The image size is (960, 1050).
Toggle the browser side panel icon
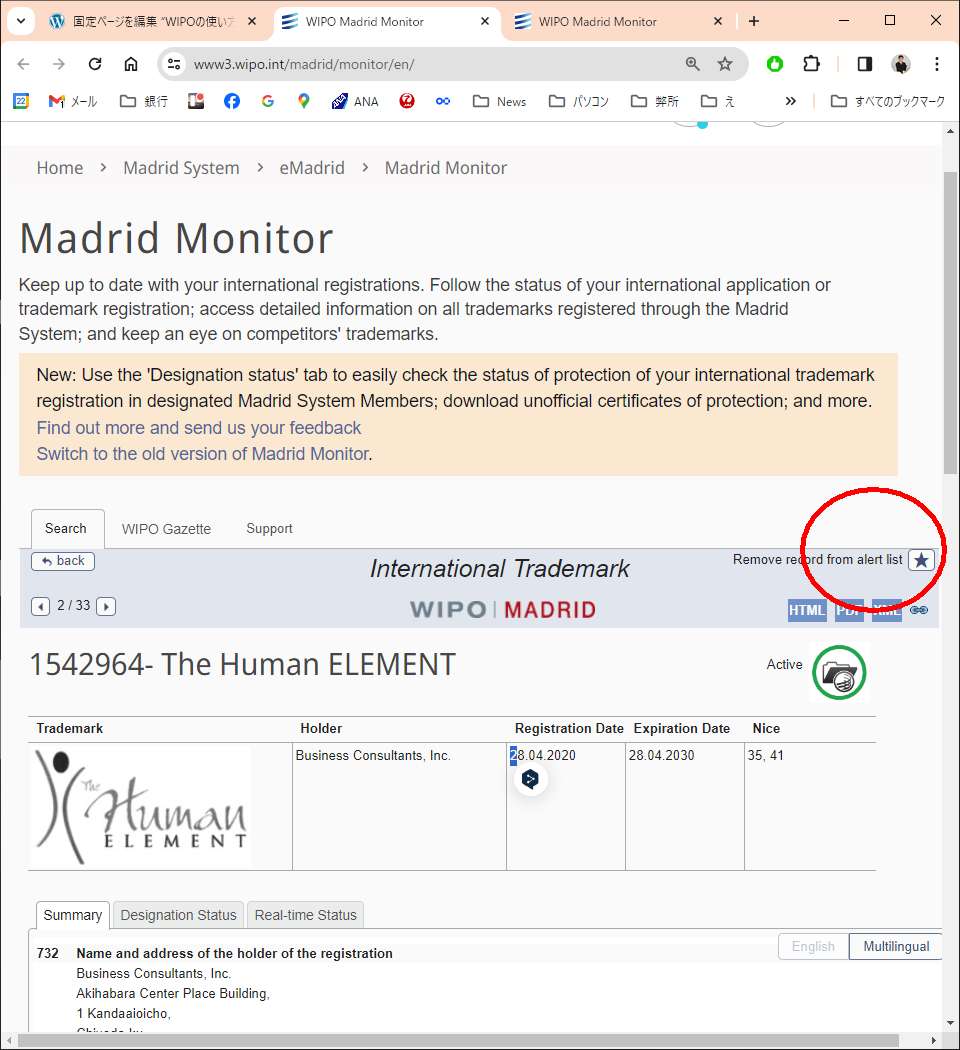[864, 64]
